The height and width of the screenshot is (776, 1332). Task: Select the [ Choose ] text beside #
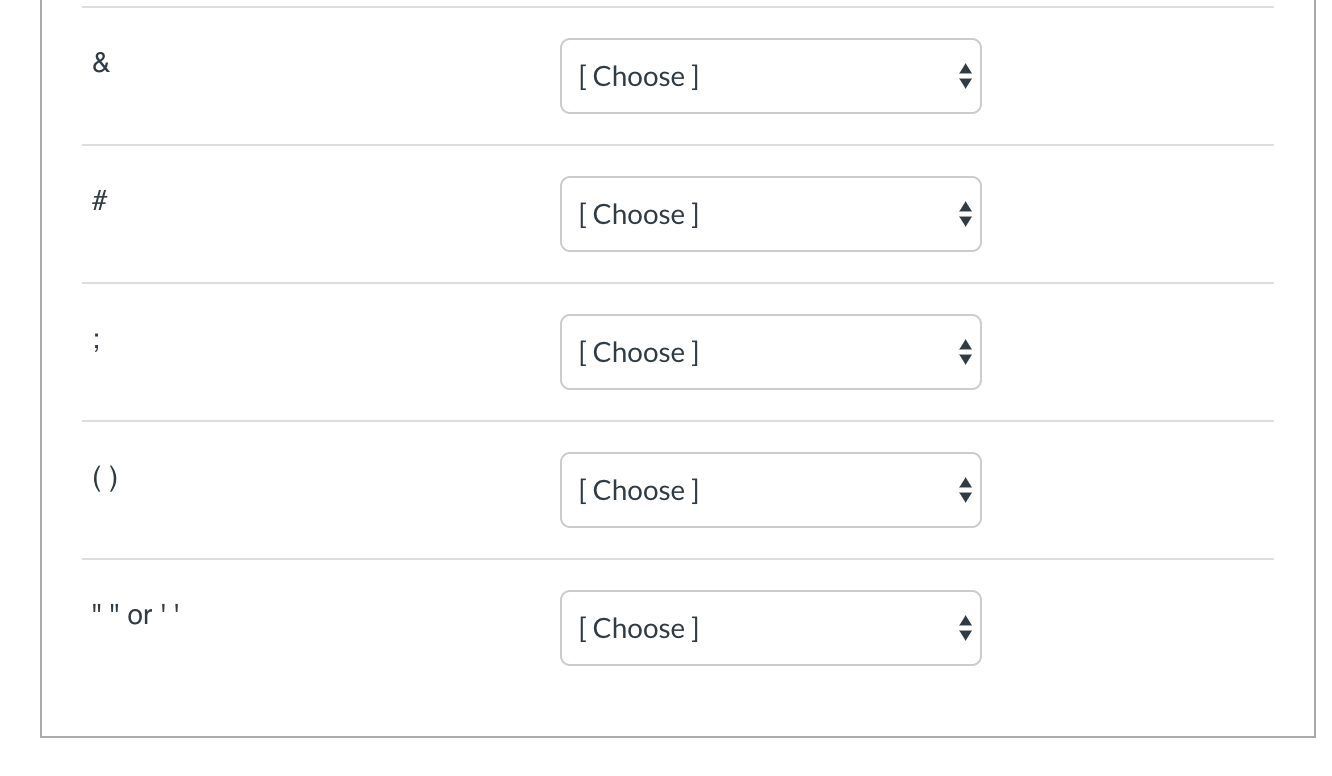639,214
